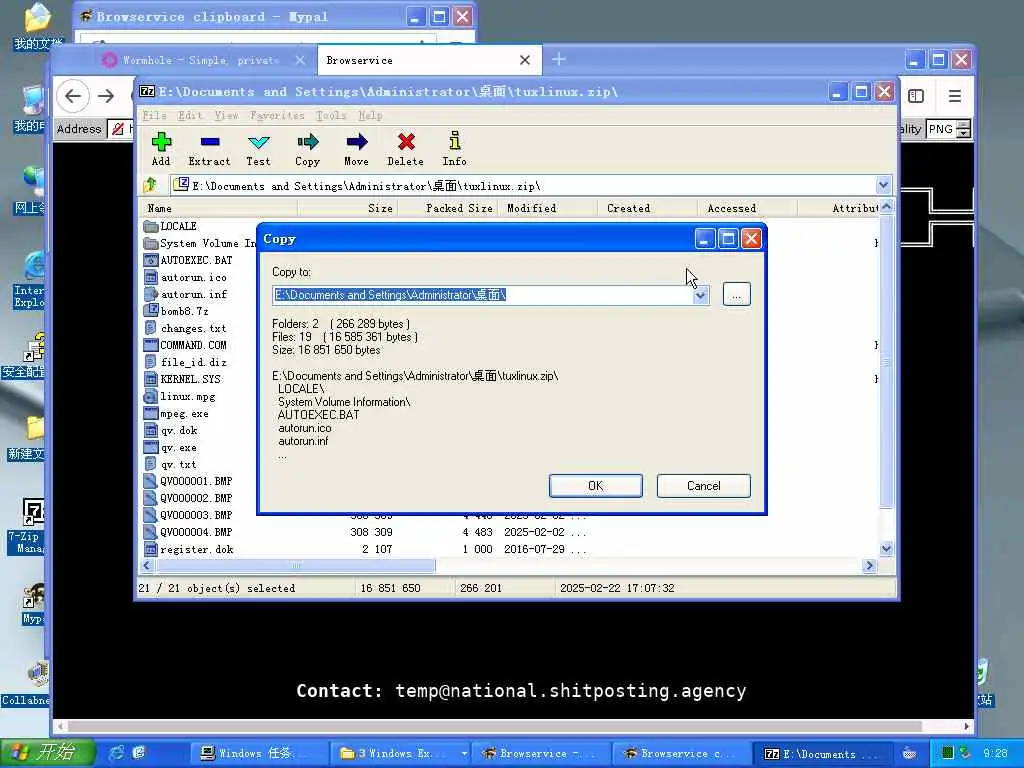Click the browser Forward arrow button
The image size is (1024, 768).
pos(106,97)
